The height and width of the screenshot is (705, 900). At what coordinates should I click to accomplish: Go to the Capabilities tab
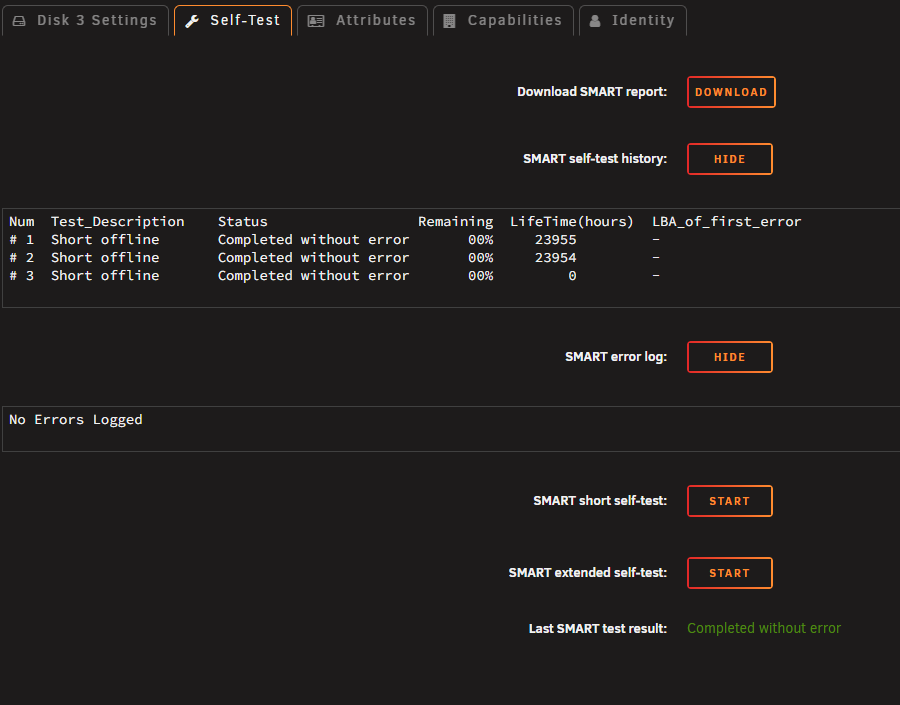[x=503, y=21]
